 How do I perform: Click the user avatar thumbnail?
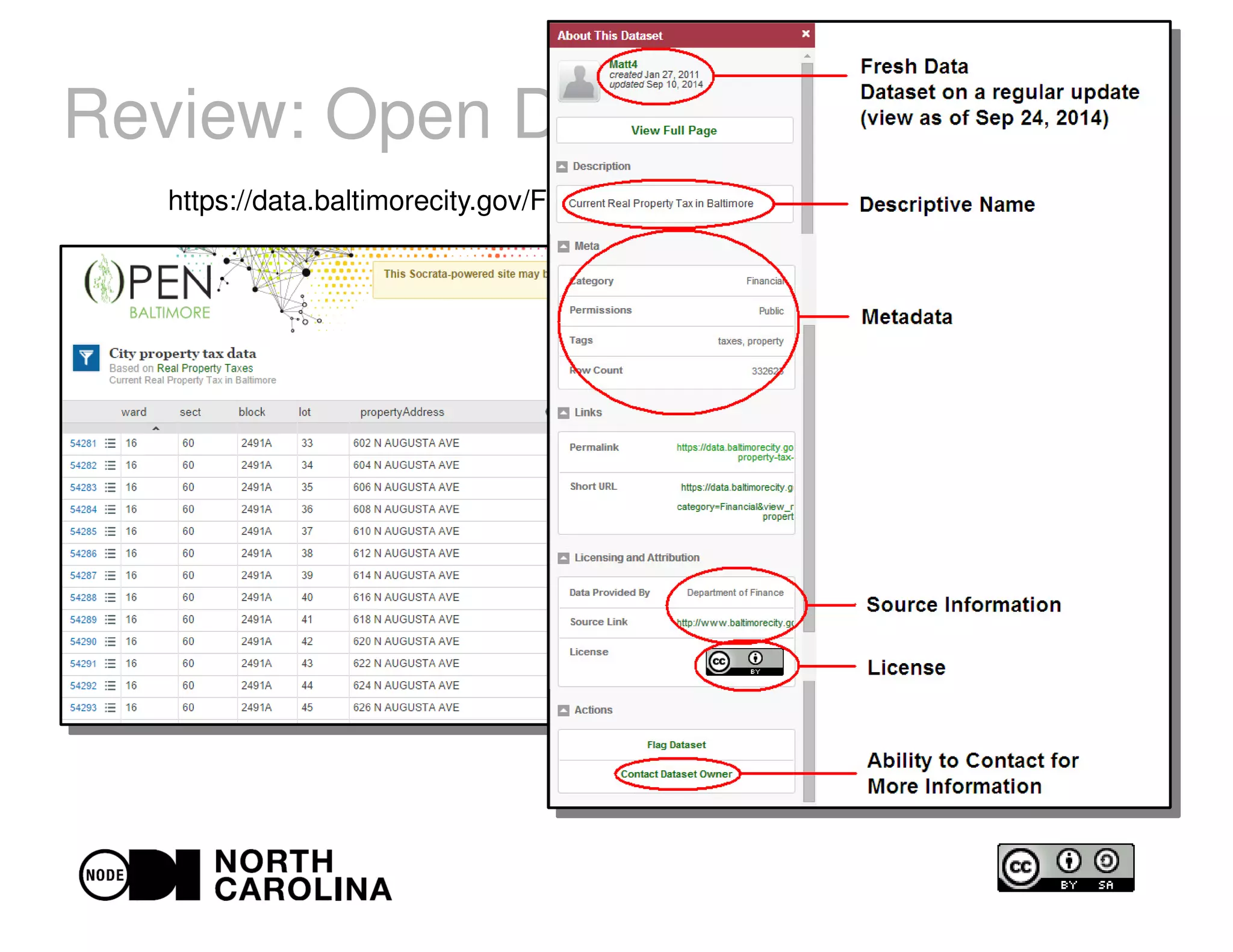tap(578, 82)
